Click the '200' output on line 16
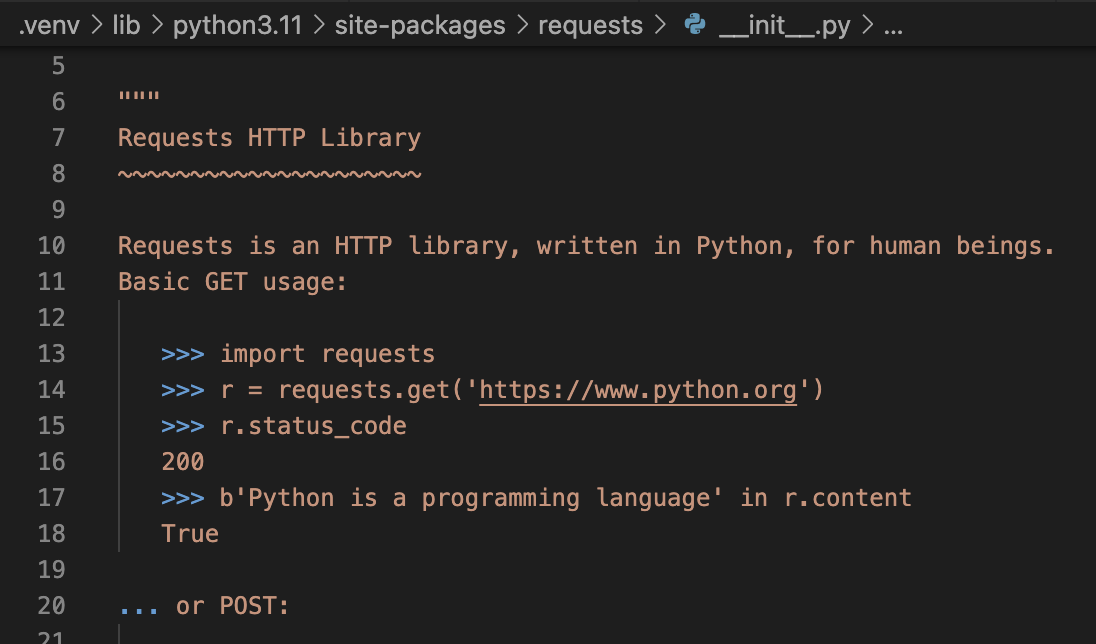Image resolution: width=1096 pixels, height=644 pixels. click(x=182, y=462)
